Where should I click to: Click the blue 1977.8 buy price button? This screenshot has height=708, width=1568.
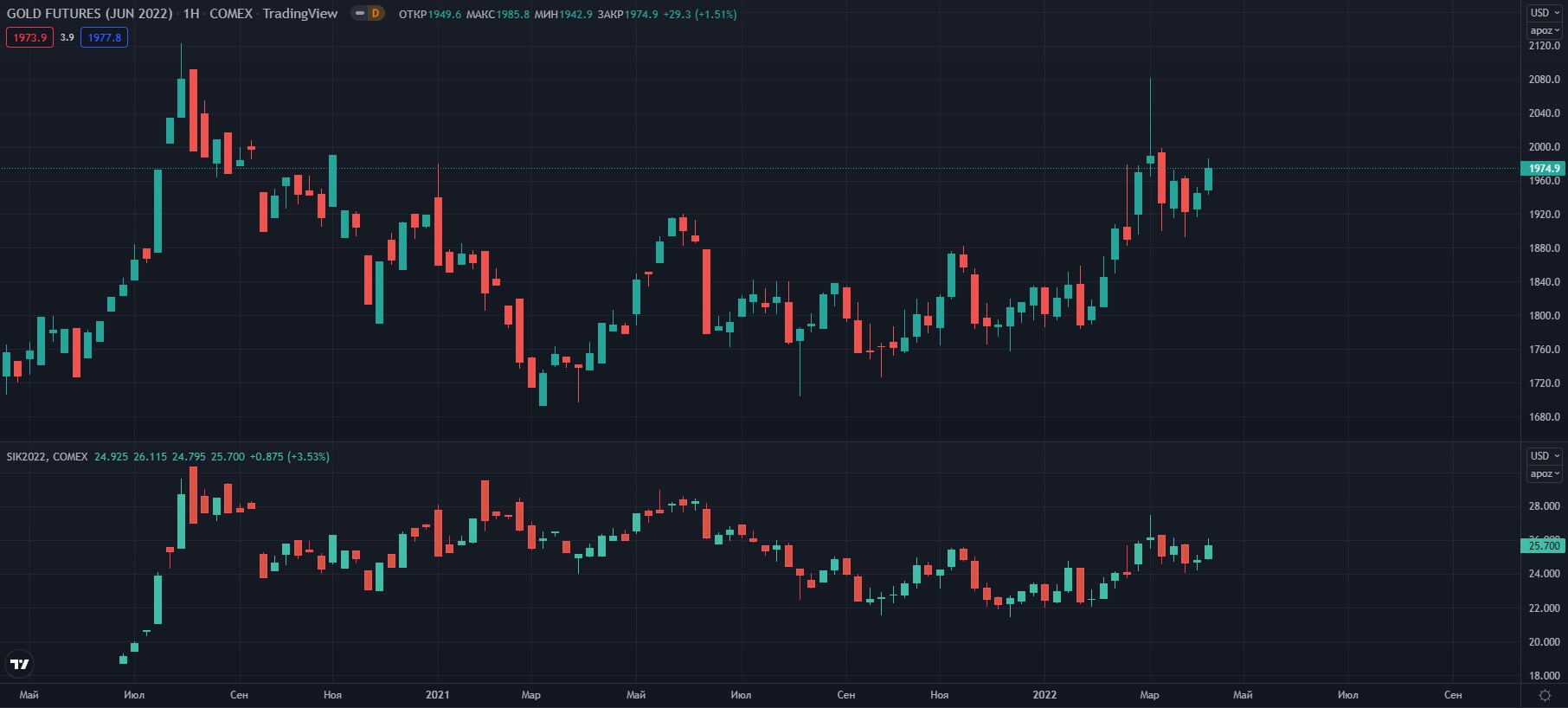(x=104, y=37)
